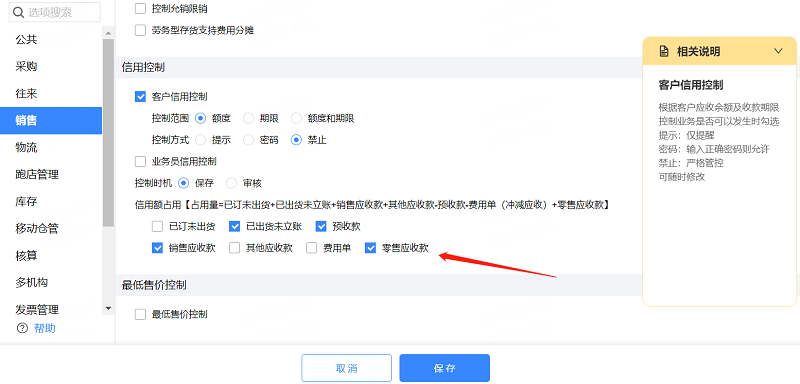
Task: Check 费用单 checkbox
Action: (311, 248)
